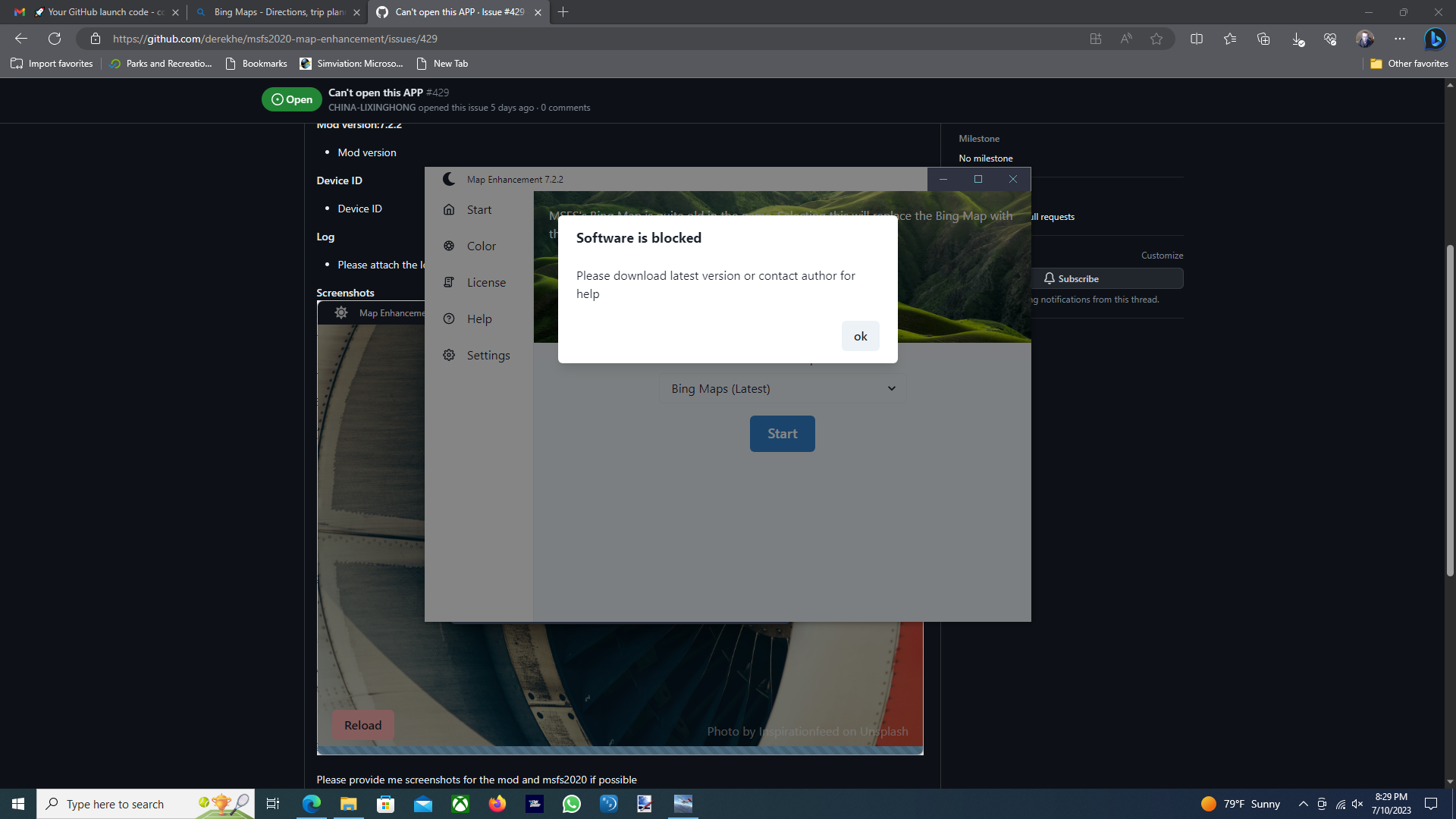The width and height of the screenshot is (1456, 819).
Task: Open the Settings and more menu in Edge
Action: [x=1400, y=39]
